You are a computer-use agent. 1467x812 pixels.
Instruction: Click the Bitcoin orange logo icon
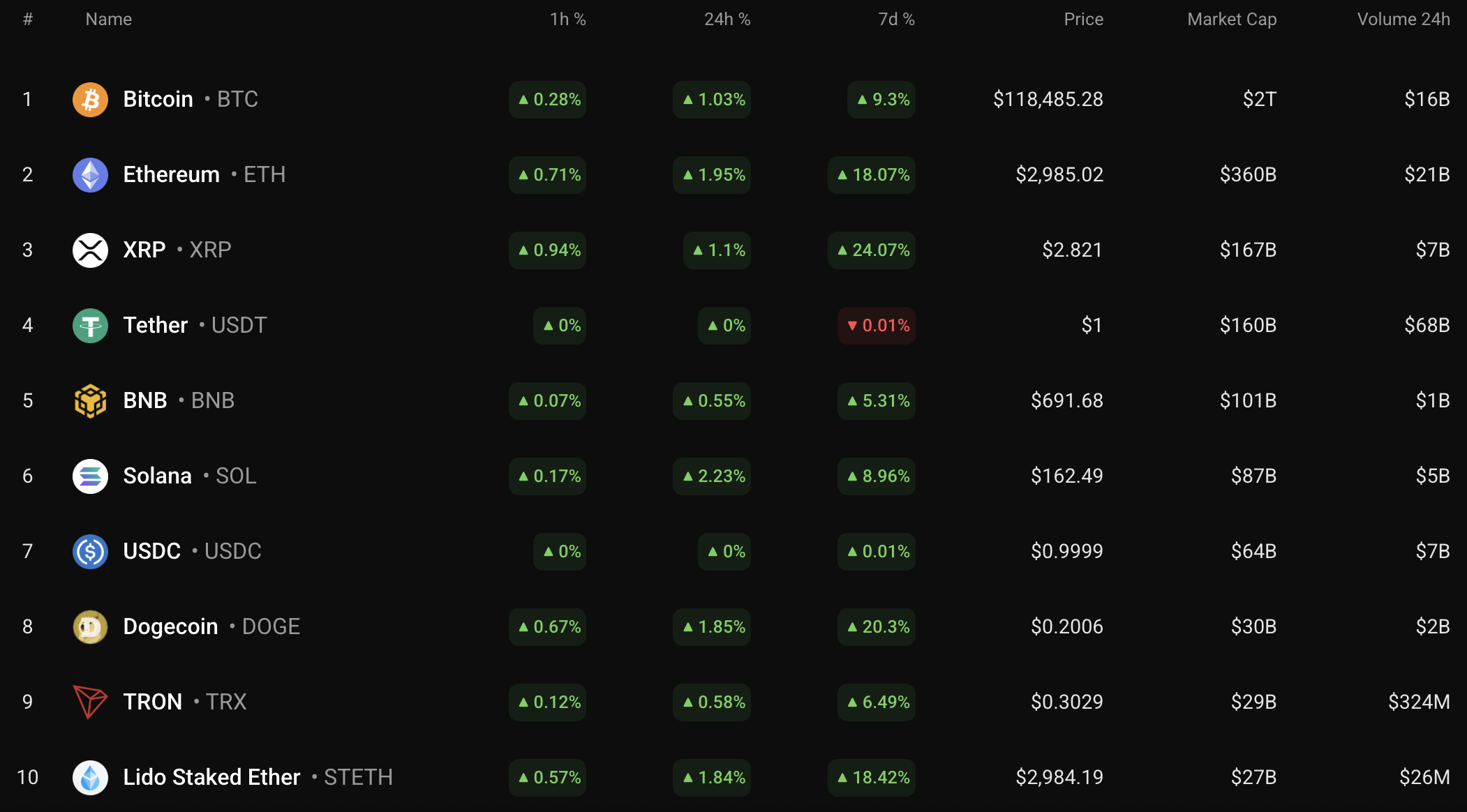[x=90, y=100]
